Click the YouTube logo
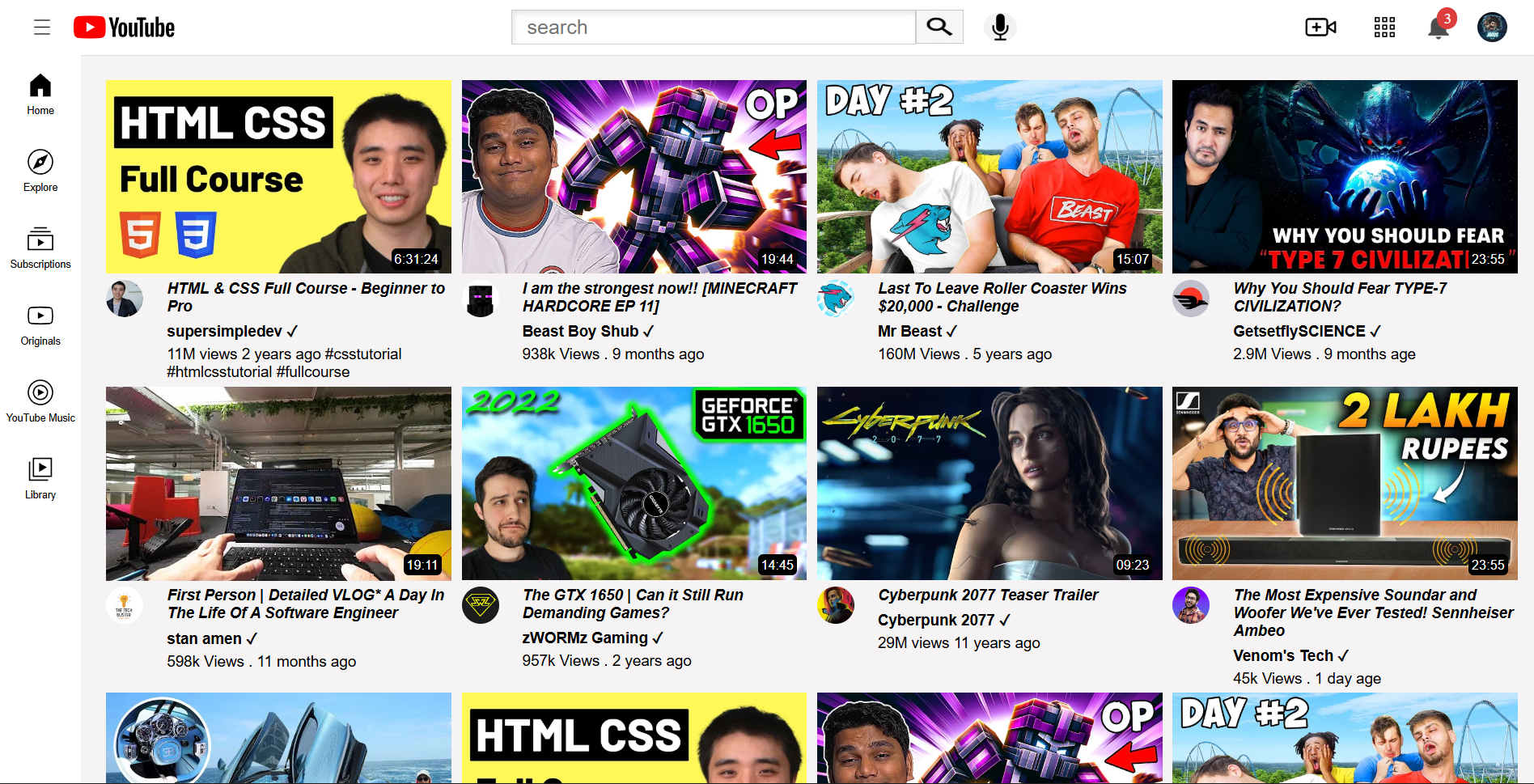Viewport: 1534px width, 784px height. coord(125,28)
